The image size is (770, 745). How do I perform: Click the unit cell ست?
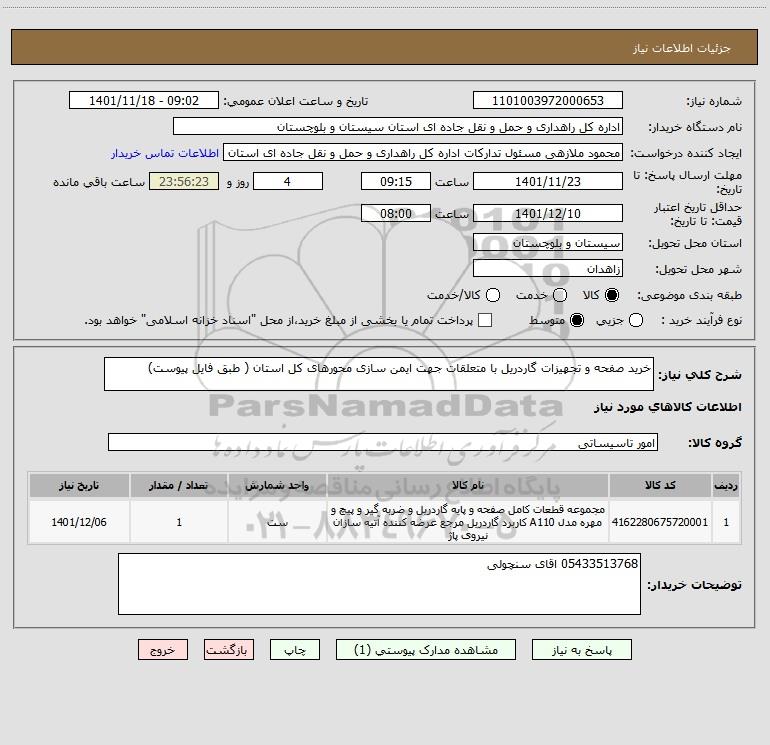tap(277, 522)
